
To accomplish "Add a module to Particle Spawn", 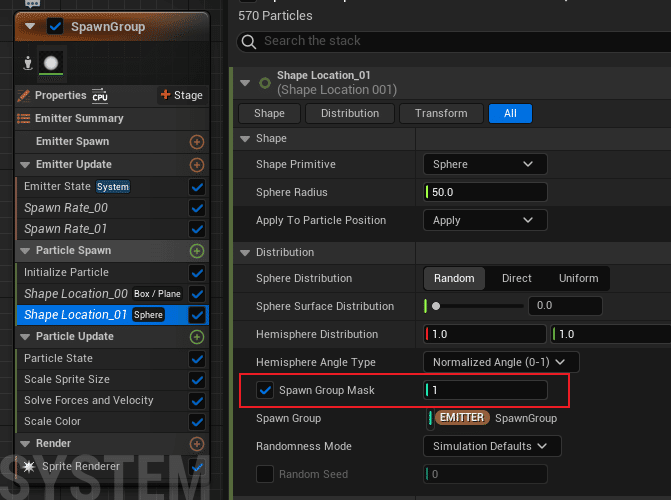I will coord(197,251).
